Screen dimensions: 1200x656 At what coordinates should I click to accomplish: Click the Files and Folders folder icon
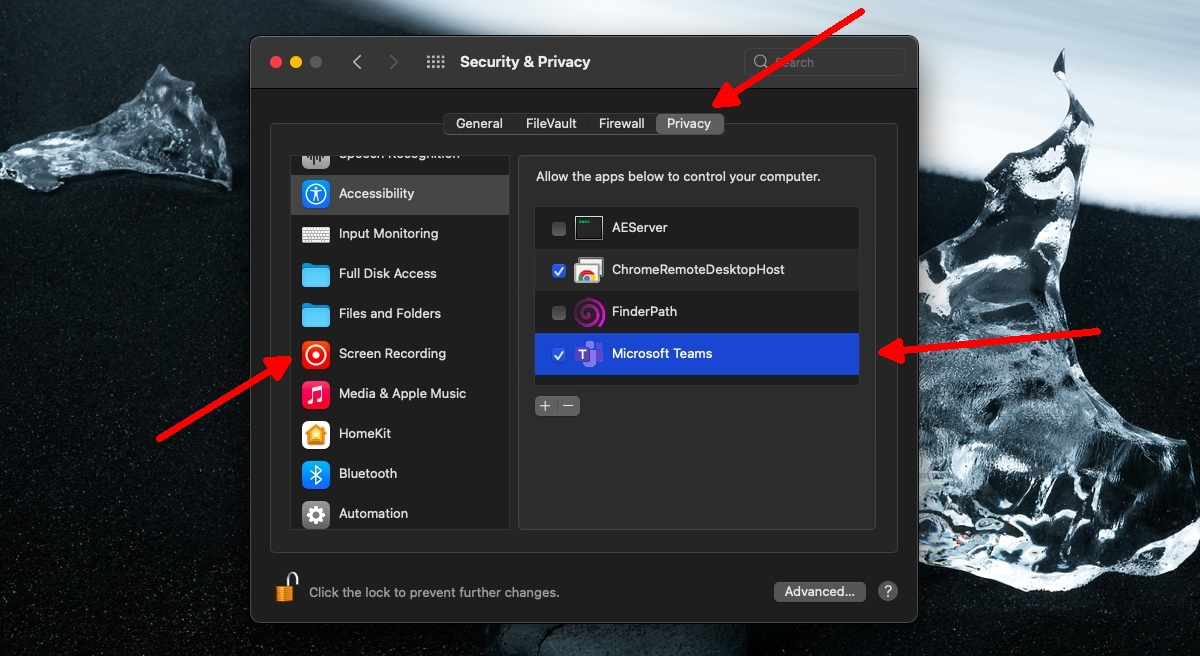pyautogui.click(x=316, y=314)
